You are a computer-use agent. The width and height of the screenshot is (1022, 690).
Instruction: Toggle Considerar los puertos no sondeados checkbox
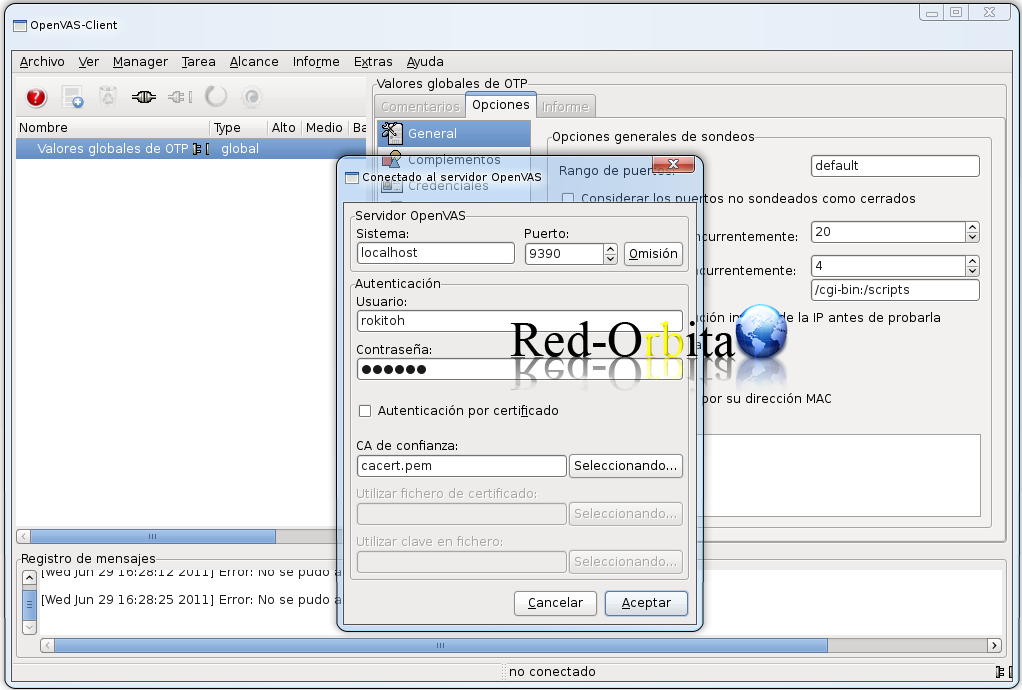[568, 199]
